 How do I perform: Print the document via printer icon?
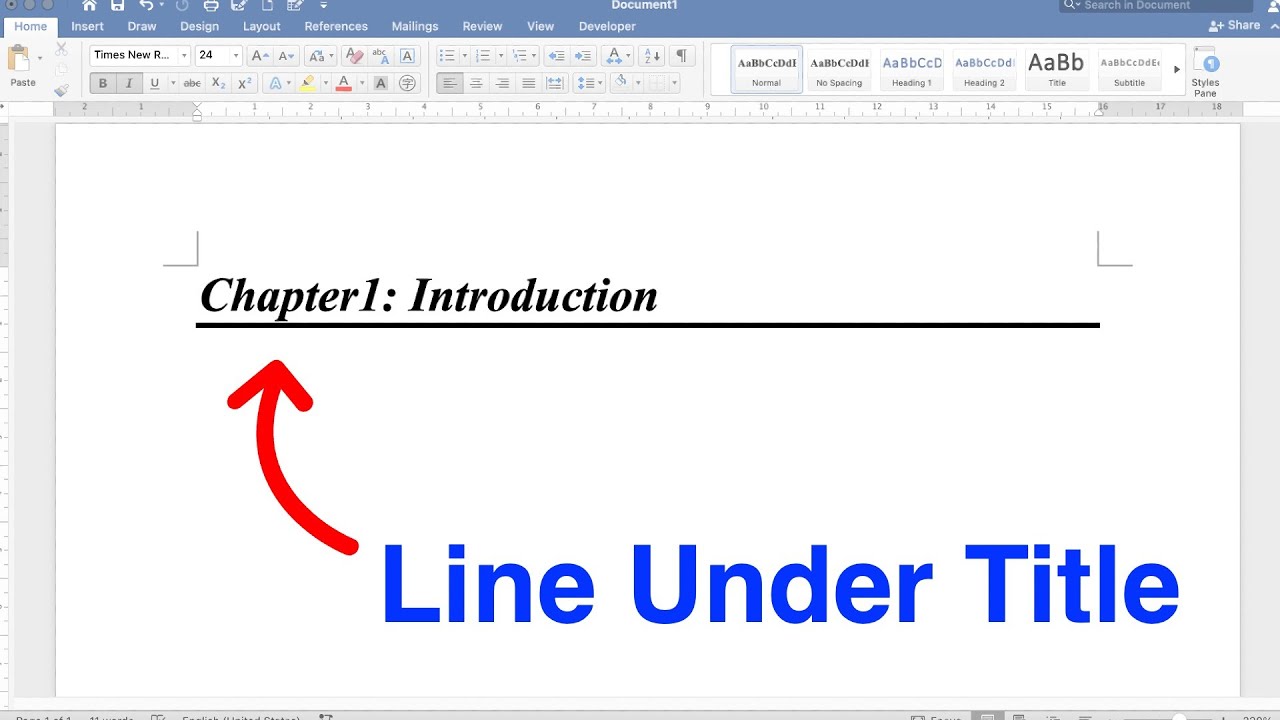(211, 5)
